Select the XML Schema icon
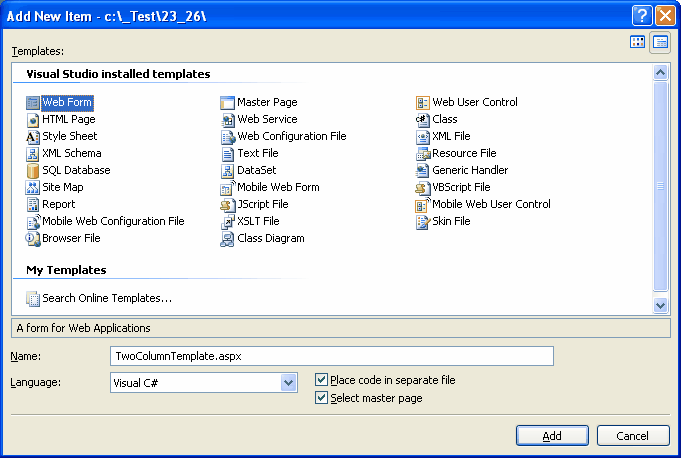This screenshot has width=681, height=458. click(33, 153)
